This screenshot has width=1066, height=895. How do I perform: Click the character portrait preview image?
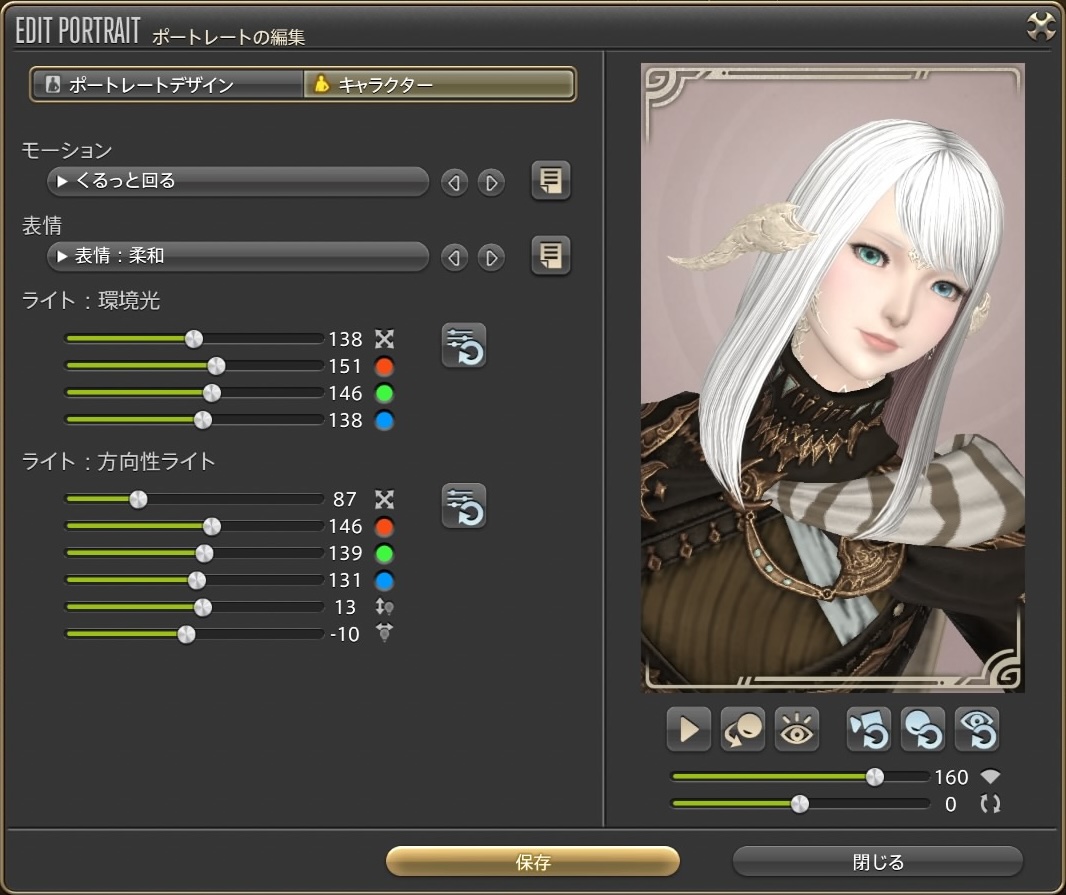click(x=832, y=378)
